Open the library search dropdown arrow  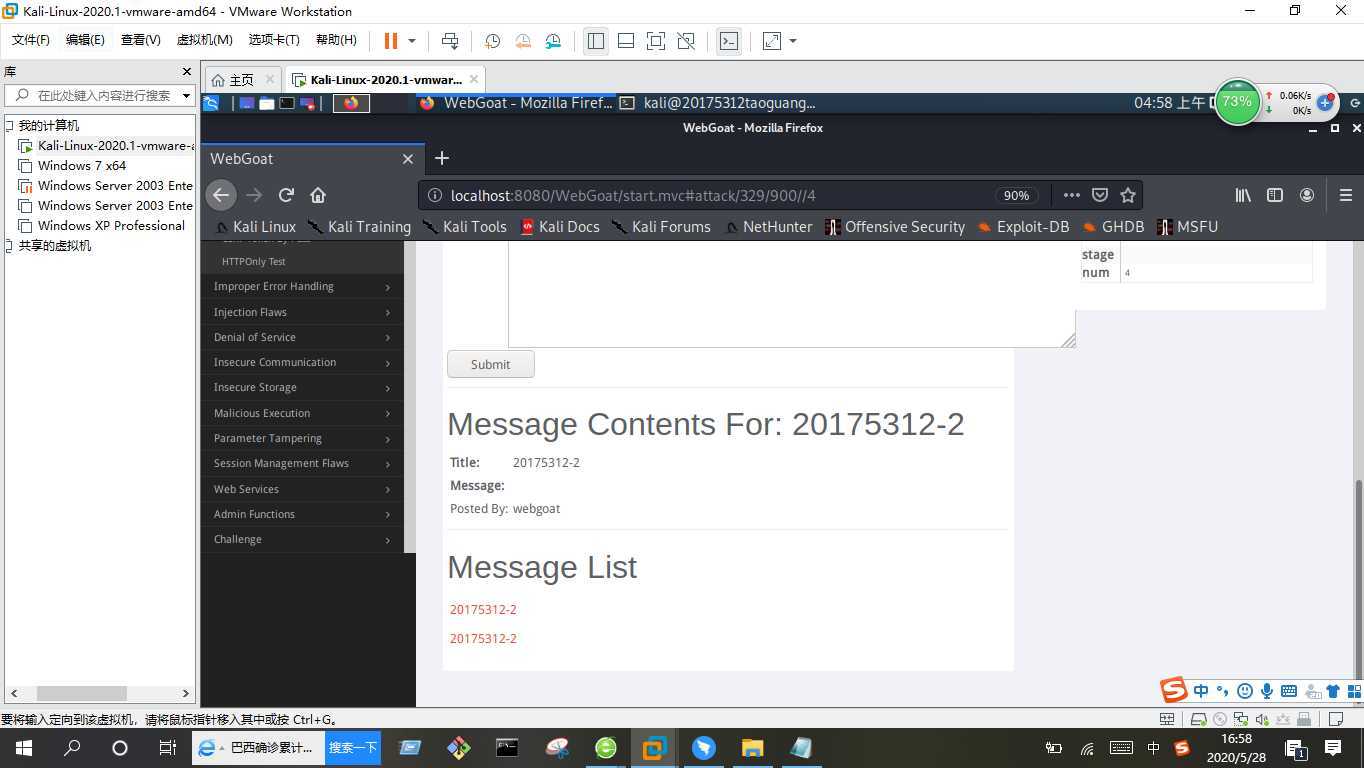point(186,96)
